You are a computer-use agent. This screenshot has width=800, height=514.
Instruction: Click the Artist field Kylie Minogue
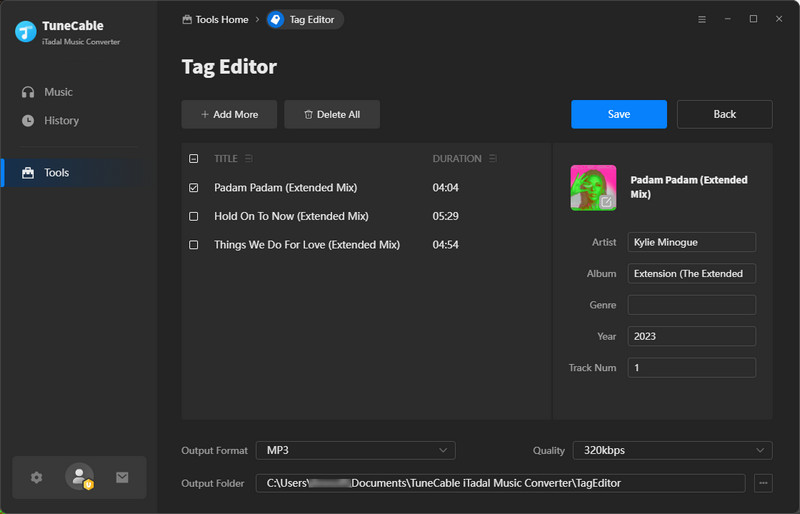(x=692, y=242)
